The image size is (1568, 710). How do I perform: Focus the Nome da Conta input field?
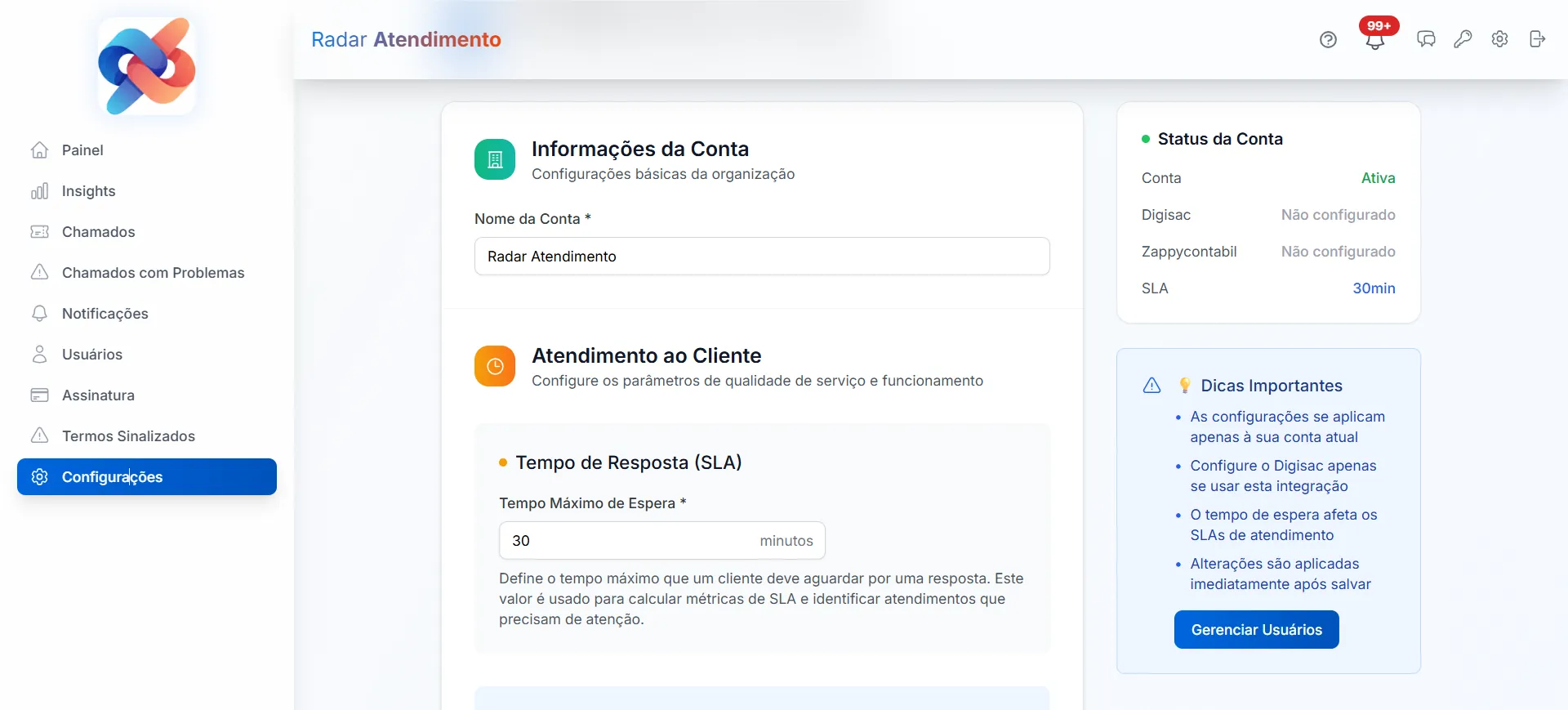[762, 257]
